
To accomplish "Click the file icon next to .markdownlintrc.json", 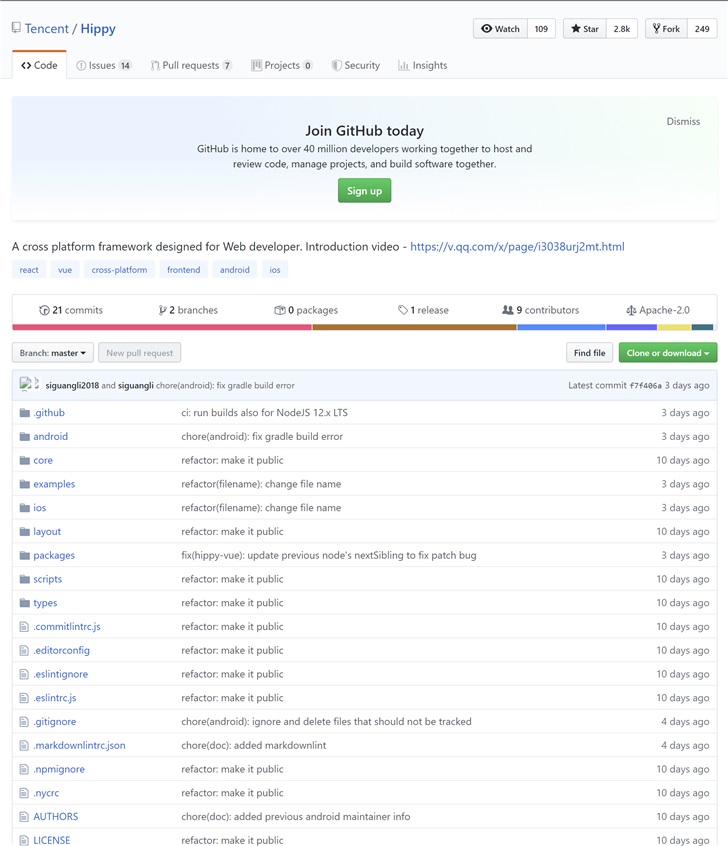I will point(24,745).
